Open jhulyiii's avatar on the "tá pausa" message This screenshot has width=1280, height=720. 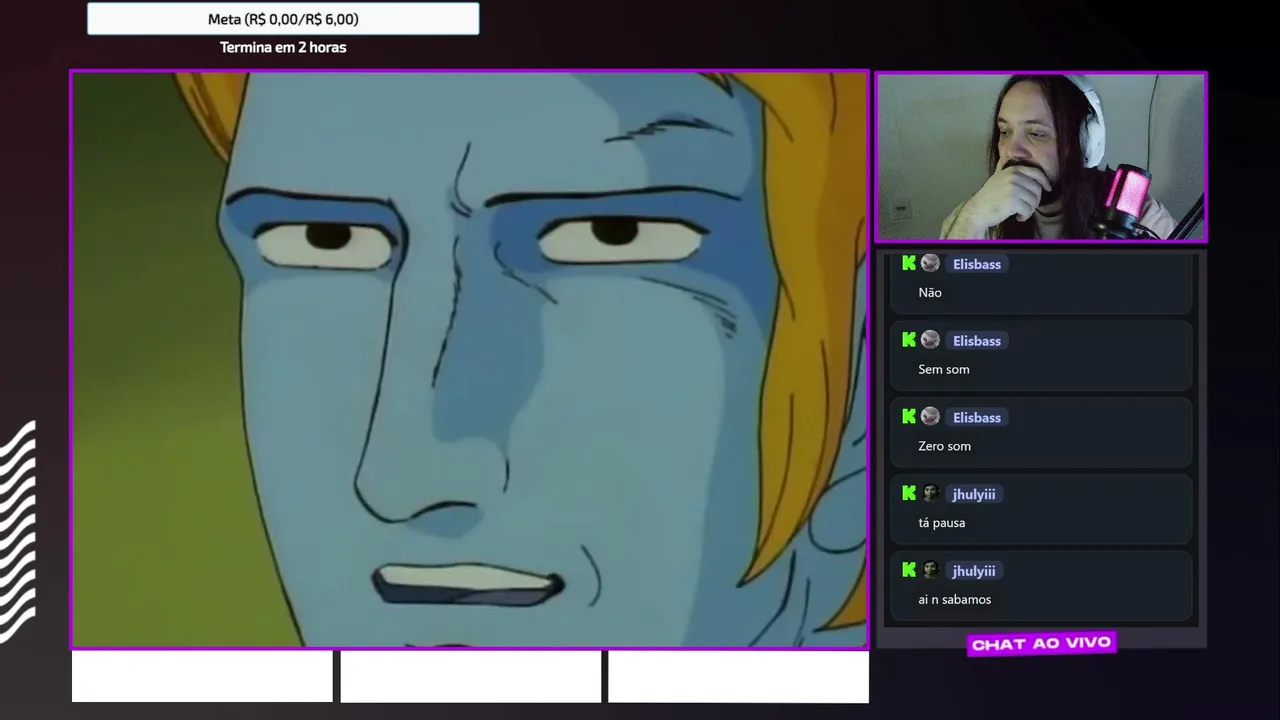[x=930, y=493]
